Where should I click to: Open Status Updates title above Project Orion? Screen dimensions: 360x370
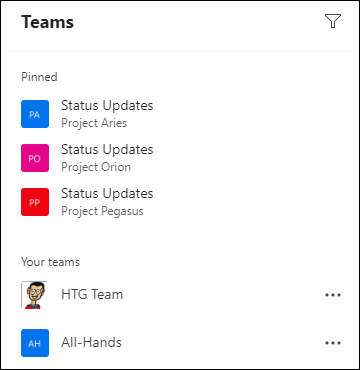point(107,150)
